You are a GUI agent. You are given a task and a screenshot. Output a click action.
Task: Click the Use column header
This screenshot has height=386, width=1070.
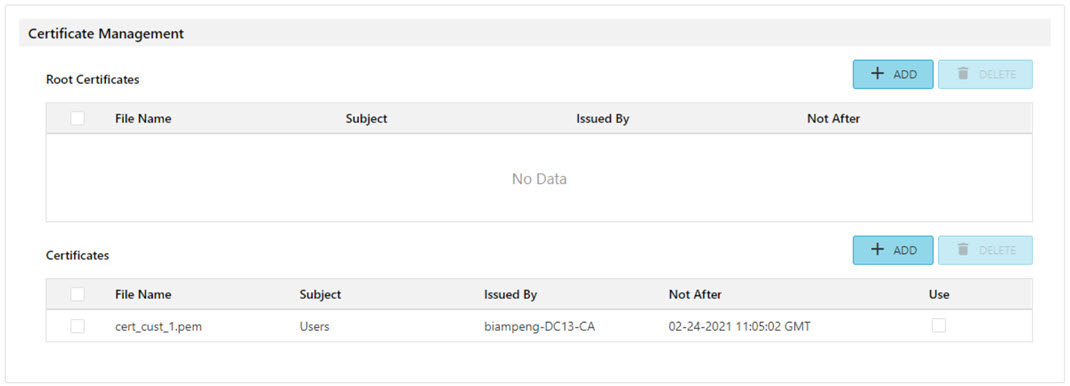(939, 295)
